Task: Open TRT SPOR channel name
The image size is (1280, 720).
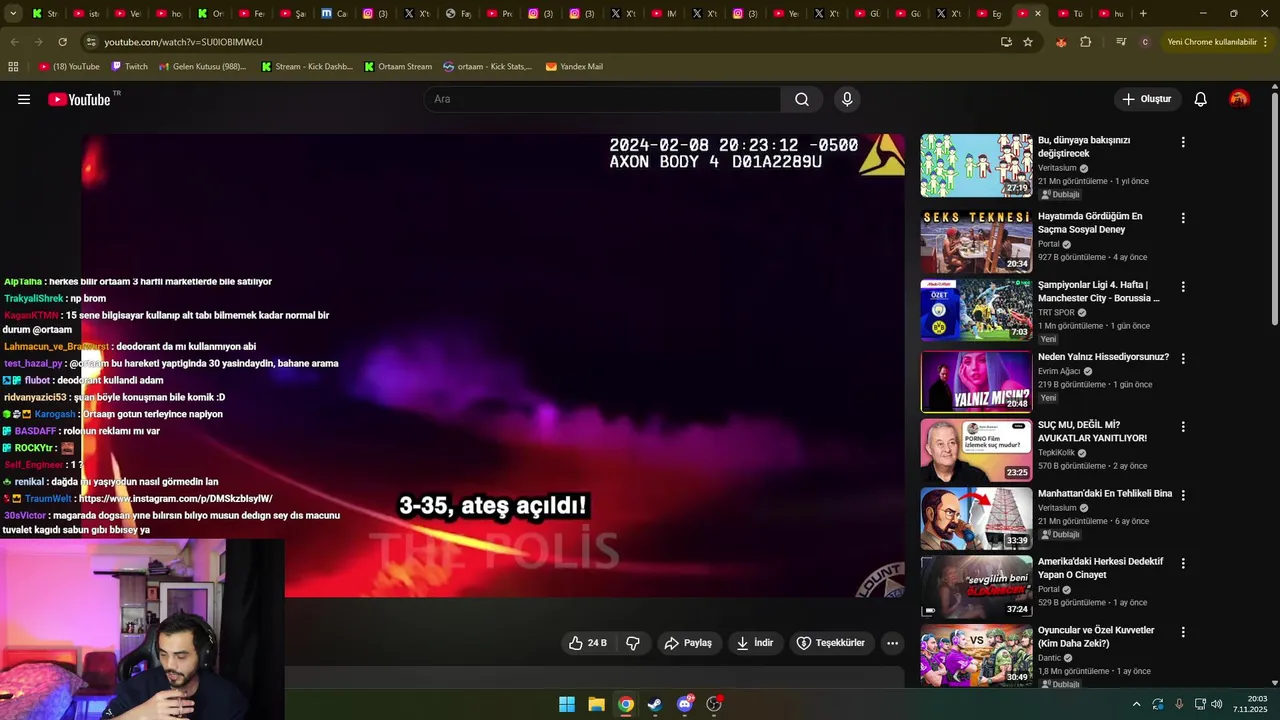Action: pyautogui.click(x=1056, y=312)
